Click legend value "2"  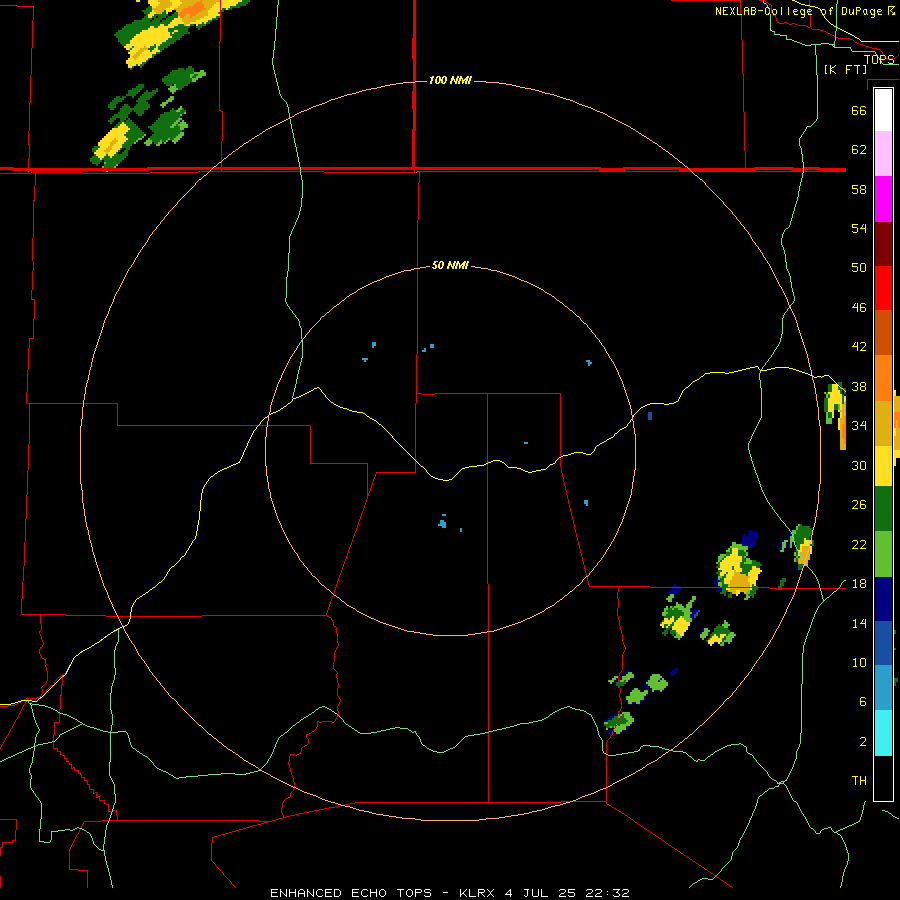(x=862, y=742)
